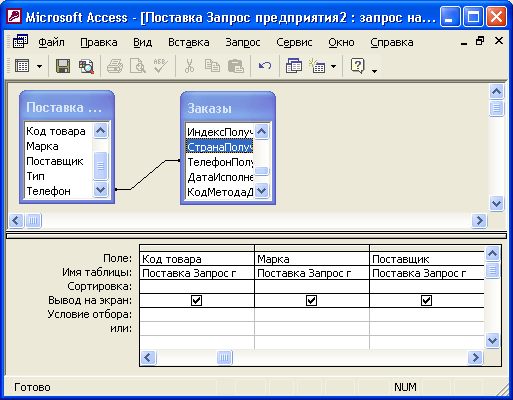Select Поставщик field in Поставка list
Viewport: 513px width, 400px height.
pos(55,161)
